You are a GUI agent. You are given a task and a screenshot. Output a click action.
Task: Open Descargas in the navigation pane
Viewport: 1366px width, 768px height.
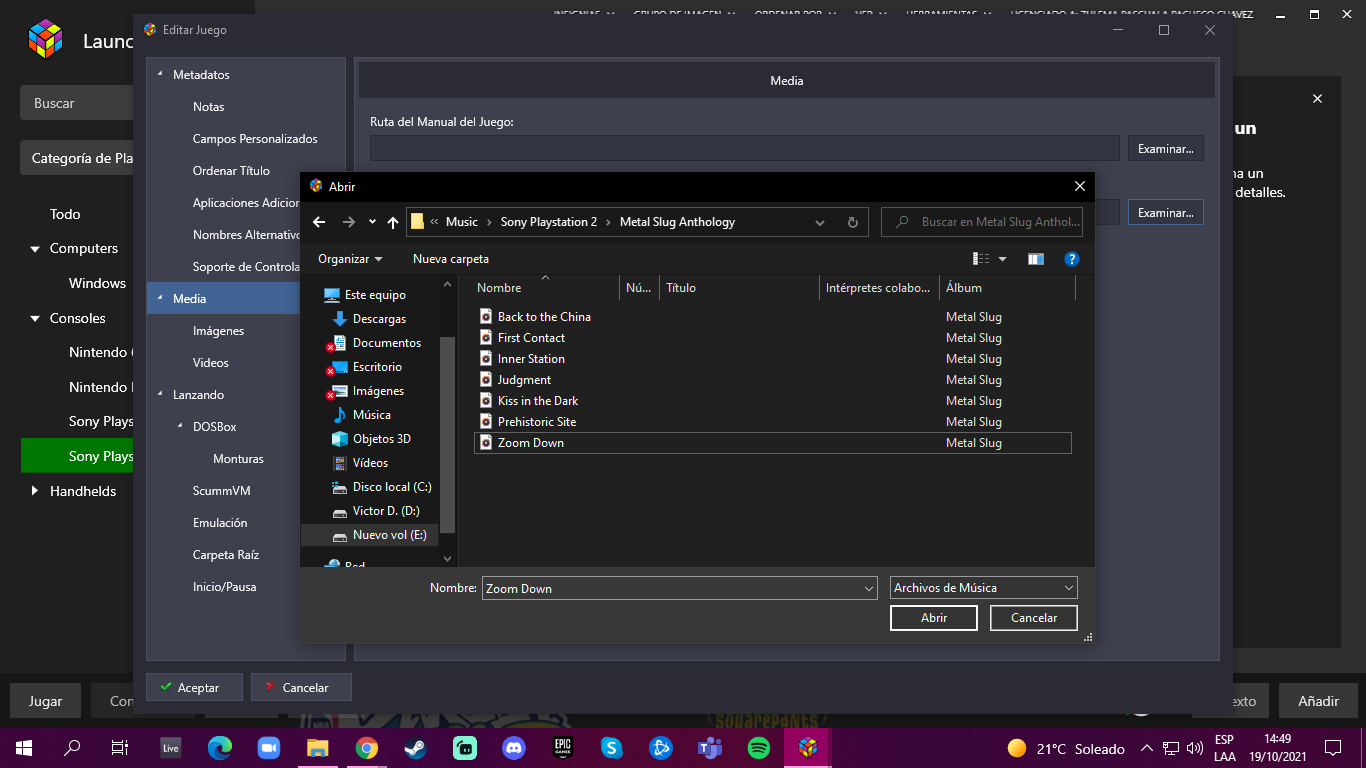[380, 319]
